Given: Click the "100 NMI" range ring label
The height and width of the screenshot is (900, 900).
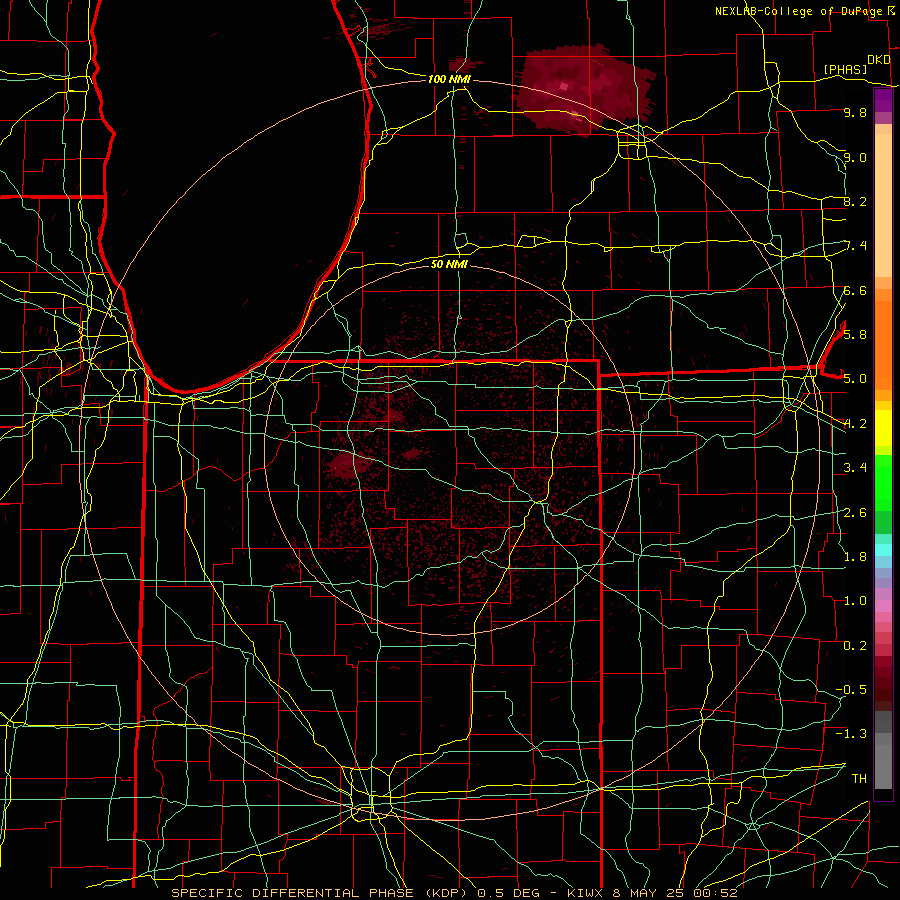Looking at the screenshot, I should tap(449, 79).
